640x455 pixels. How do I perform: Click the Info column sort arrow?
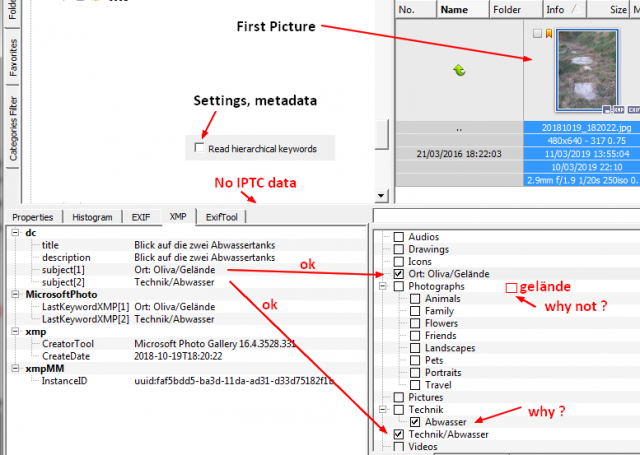point(576,9)
